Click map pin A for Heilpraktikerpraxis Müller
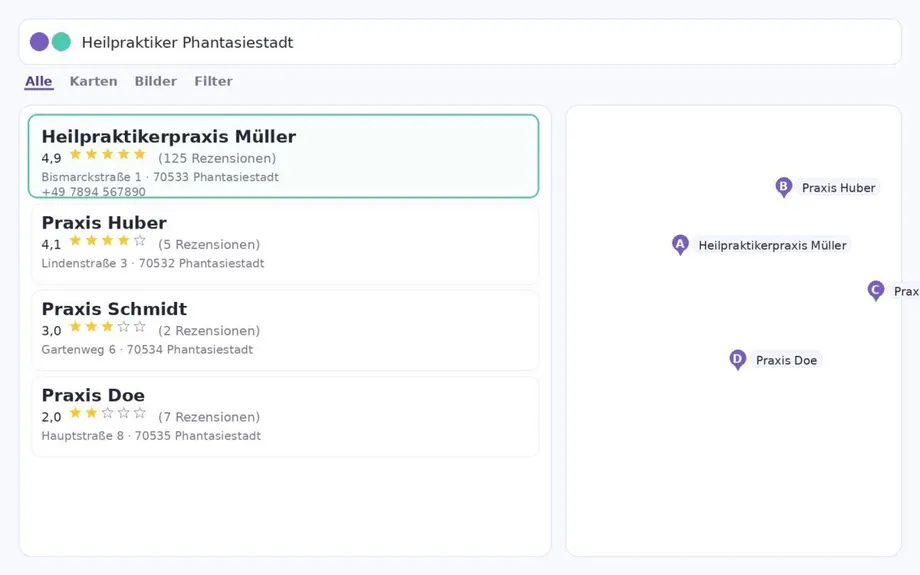The height and width of the screenshot is (575, 920). click(x=679, y=245)
